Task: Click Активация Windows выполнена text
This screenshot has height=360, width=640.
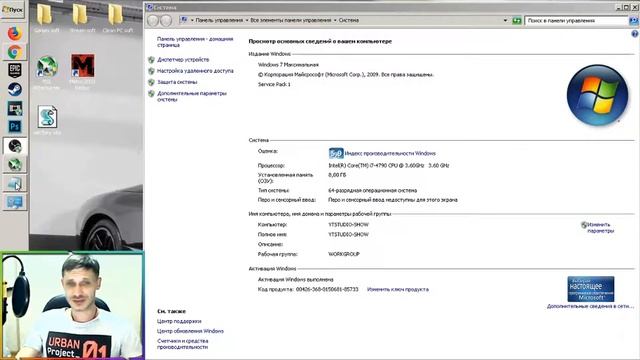Action: (x=296, y=280)
